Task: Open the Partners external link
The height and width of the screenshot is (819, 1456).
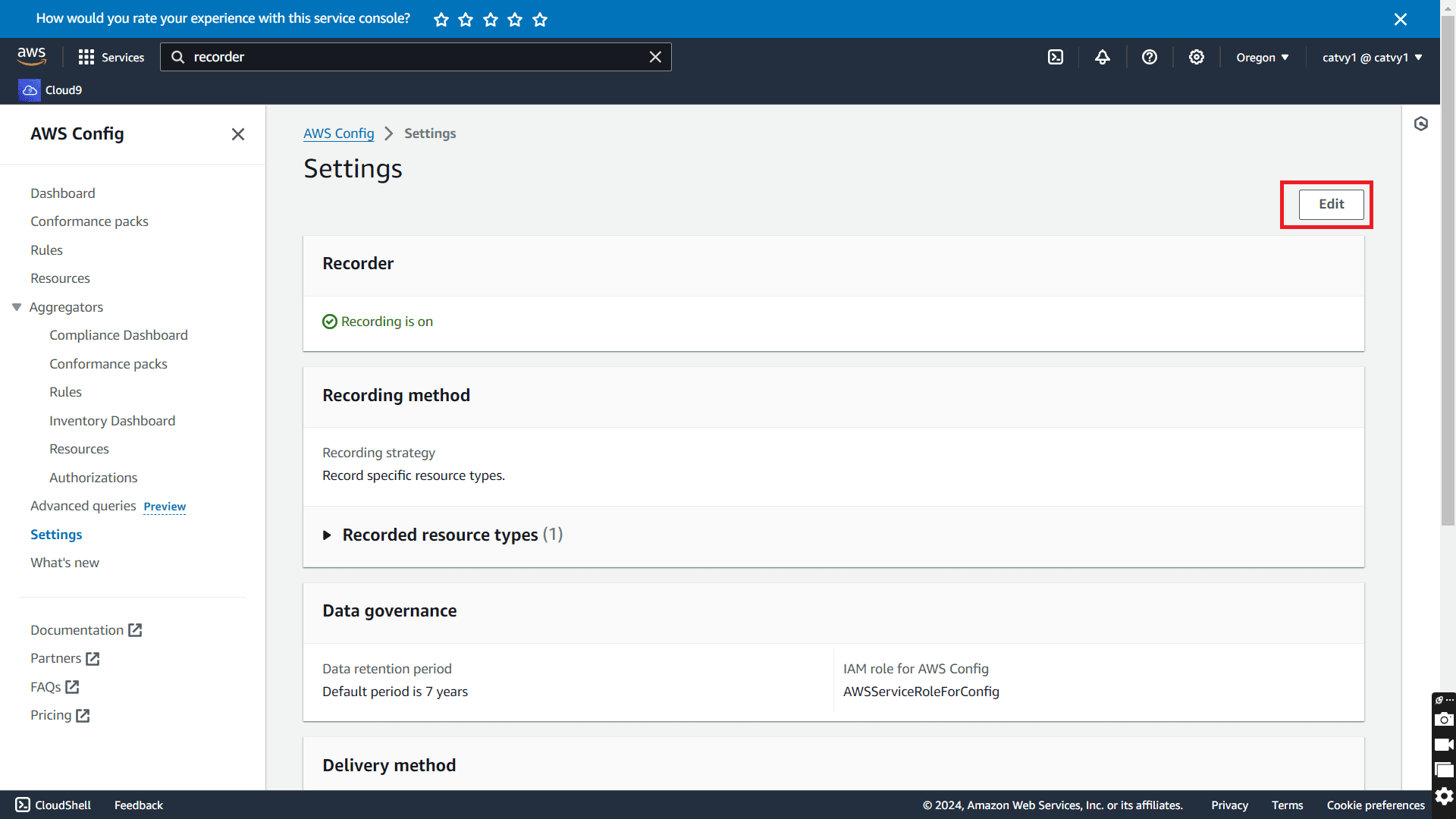Action: pos(65,658)
